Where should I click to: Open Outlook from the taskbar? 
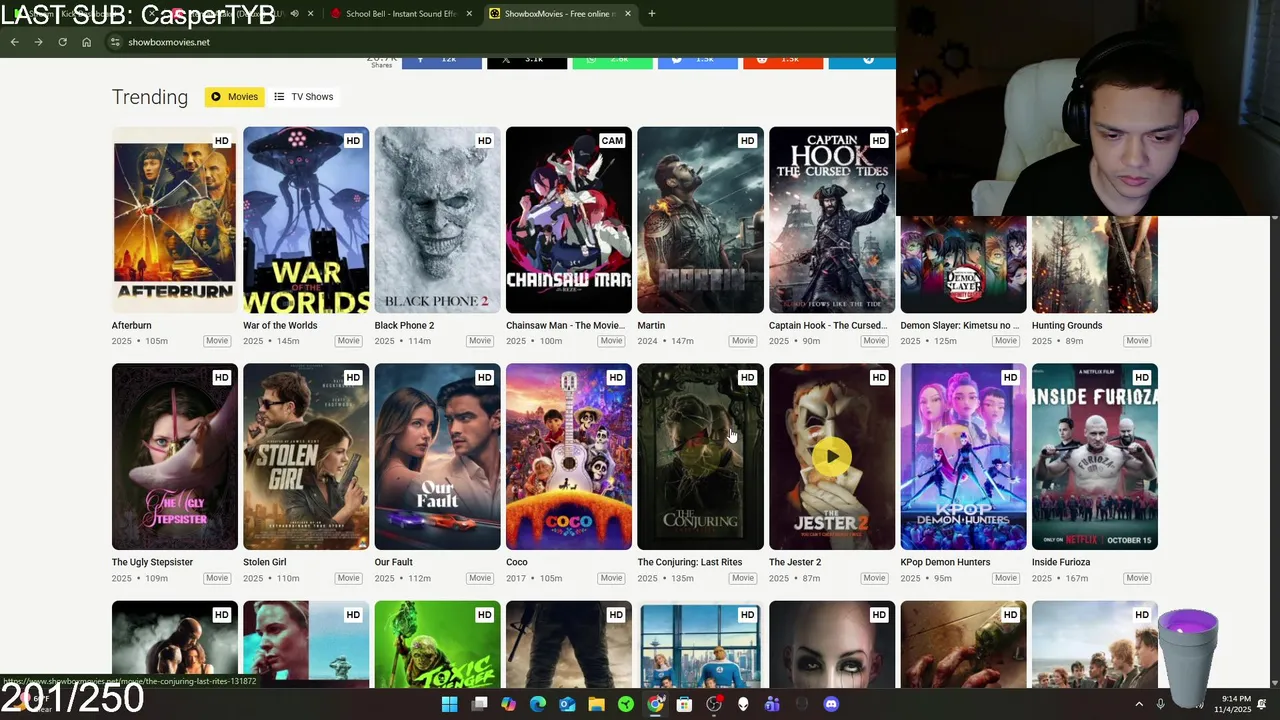(567, 704)
